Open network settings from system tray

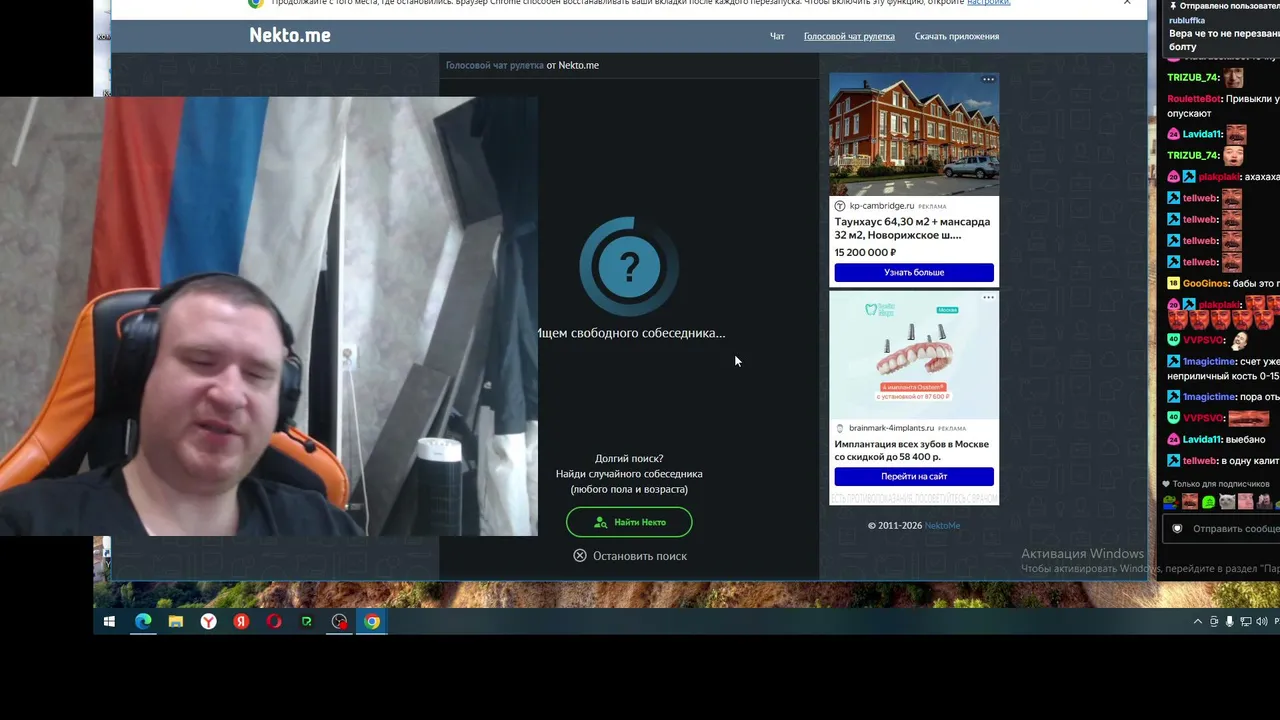point(1246,622)
